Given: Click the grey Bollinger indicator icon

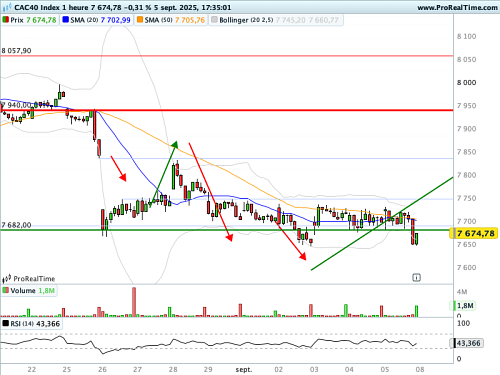Looking at the screenshot, I should coord(214,20).
